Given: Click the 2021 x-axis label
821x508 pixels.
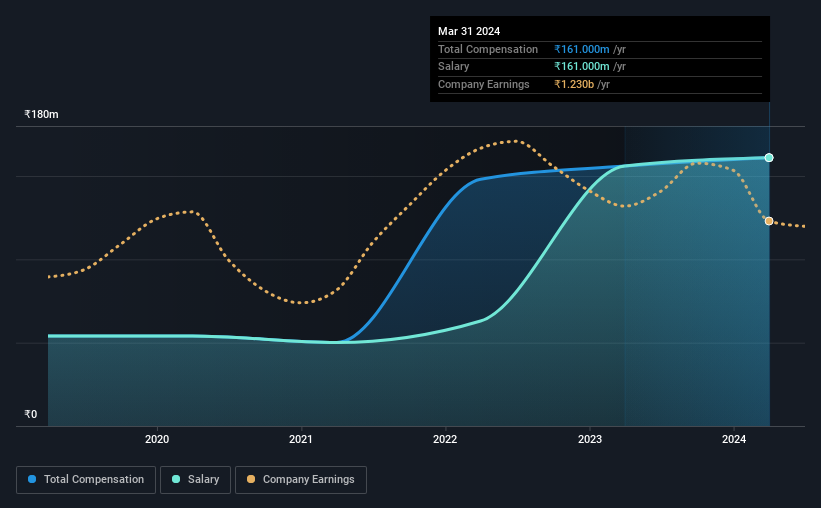Looking at the screenshot, I should [301, 439].
